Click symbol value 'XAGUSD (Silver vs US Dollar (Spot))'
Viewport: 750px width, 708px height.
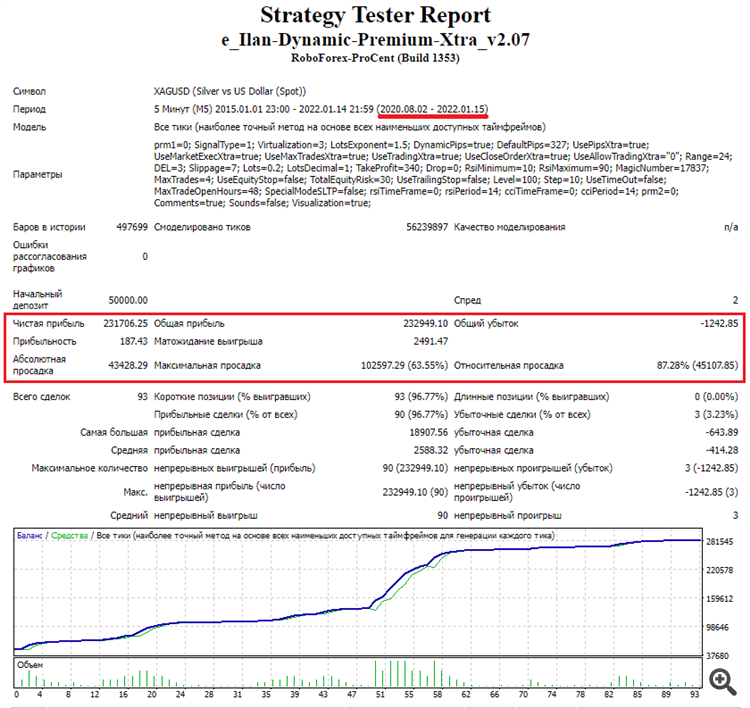coord(230,91)
